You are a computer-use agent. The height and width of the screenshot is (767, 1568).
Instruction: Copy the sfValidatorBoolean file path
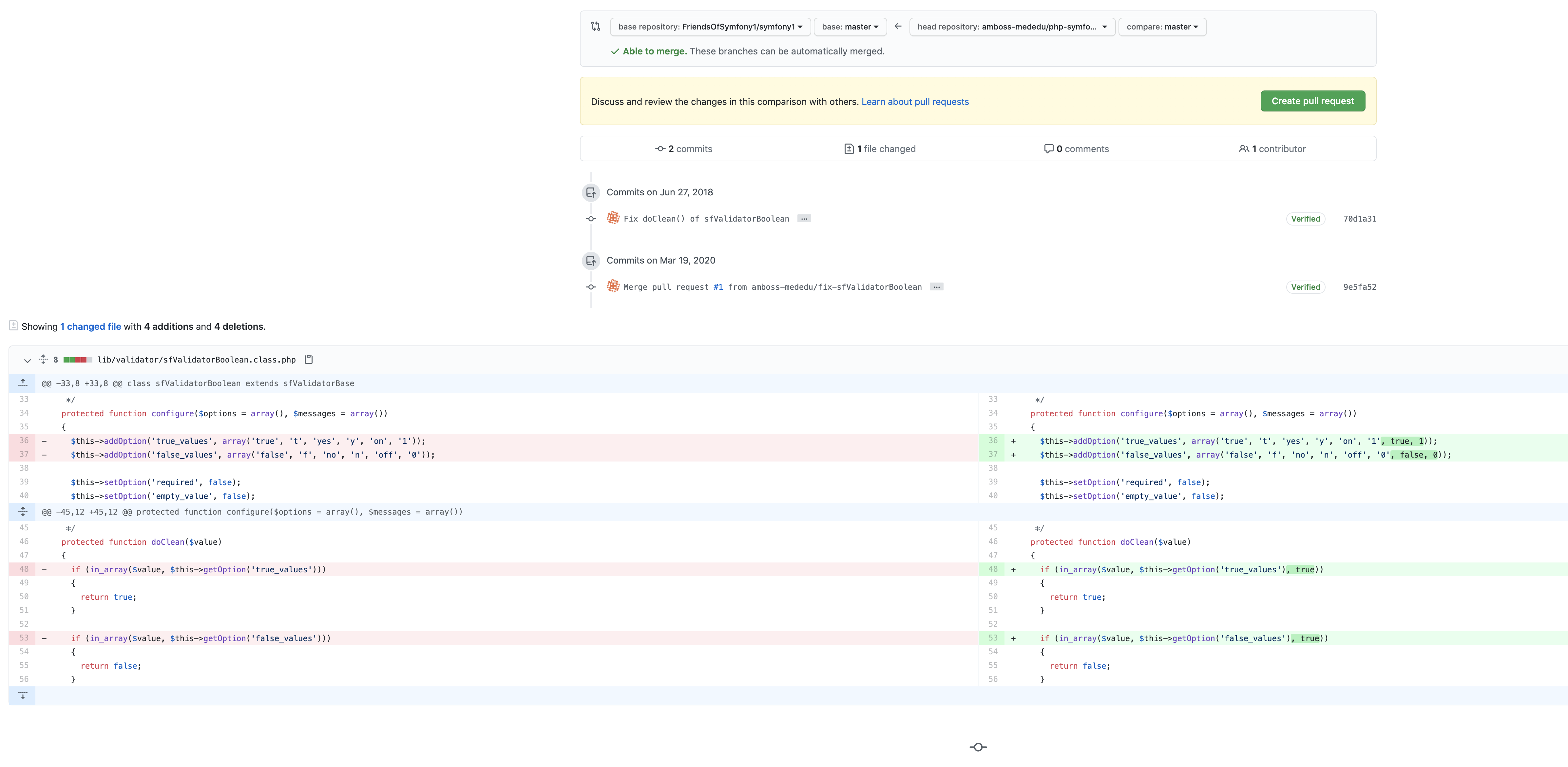(309, 360)
